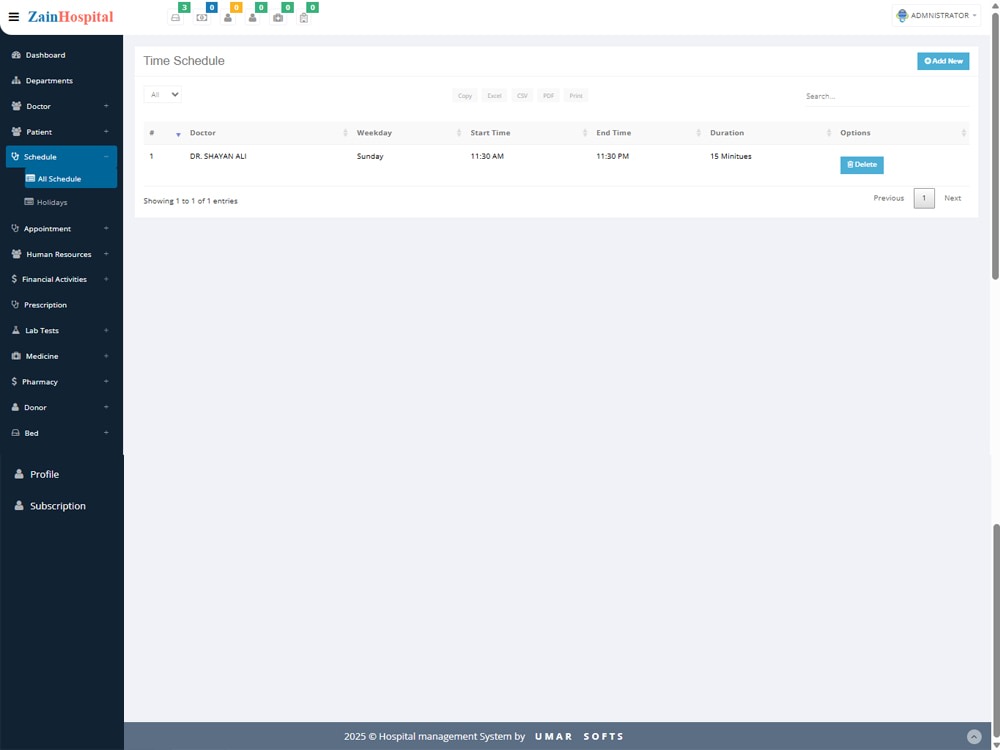Export the table as PDF
This screenshot has width=1000, height=750.
[548, 96]
